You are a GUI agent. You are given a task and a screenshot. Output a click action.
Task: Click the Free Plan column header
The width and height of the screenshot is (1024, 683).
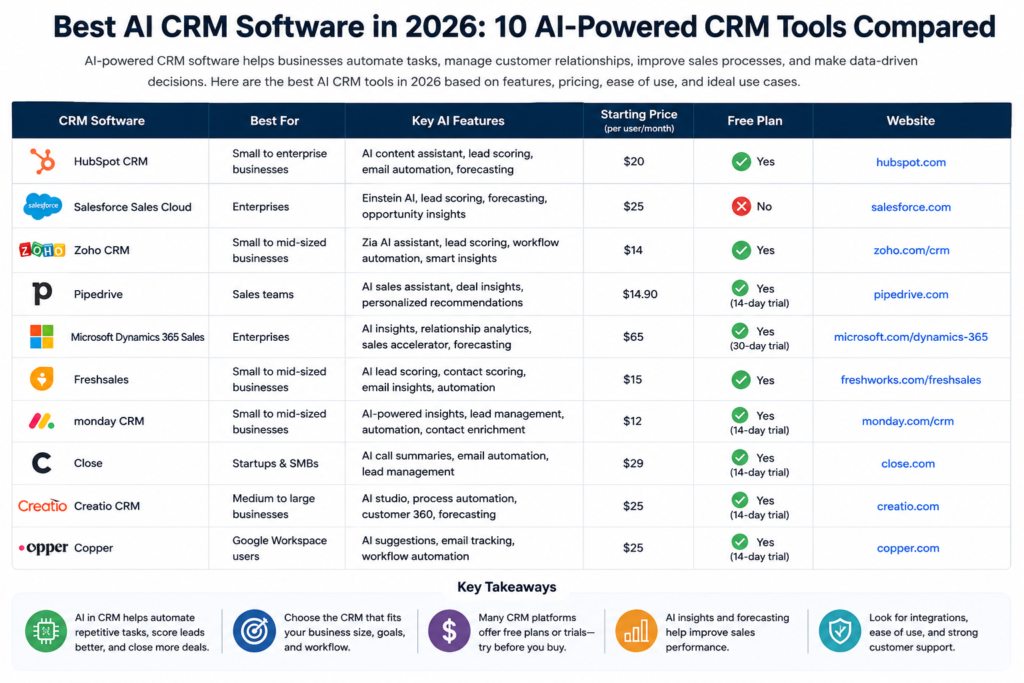point(754,121)
